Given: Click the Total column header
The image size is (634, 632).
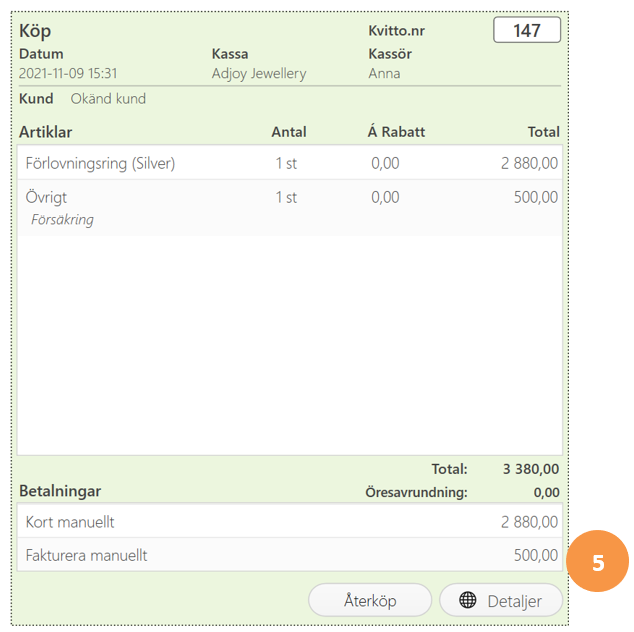Looking at the screenshot, I should pos(543,132).
